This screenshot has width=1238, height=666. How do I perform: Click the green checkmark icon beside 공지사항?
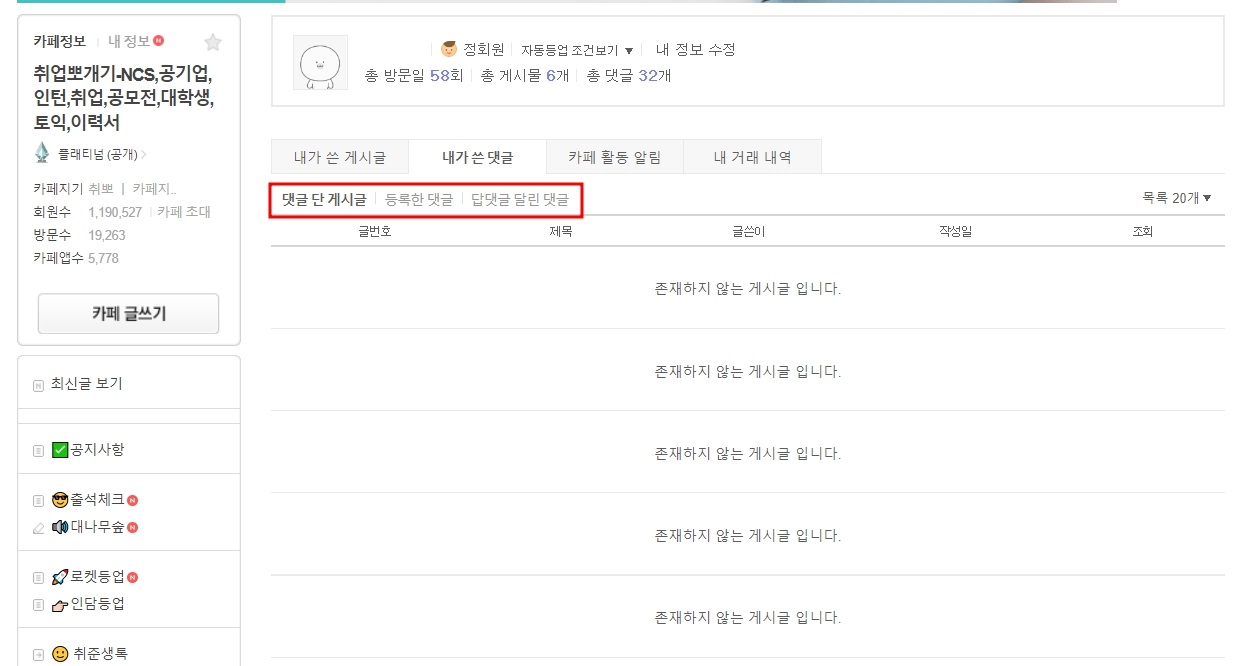[x=59, y=448]
